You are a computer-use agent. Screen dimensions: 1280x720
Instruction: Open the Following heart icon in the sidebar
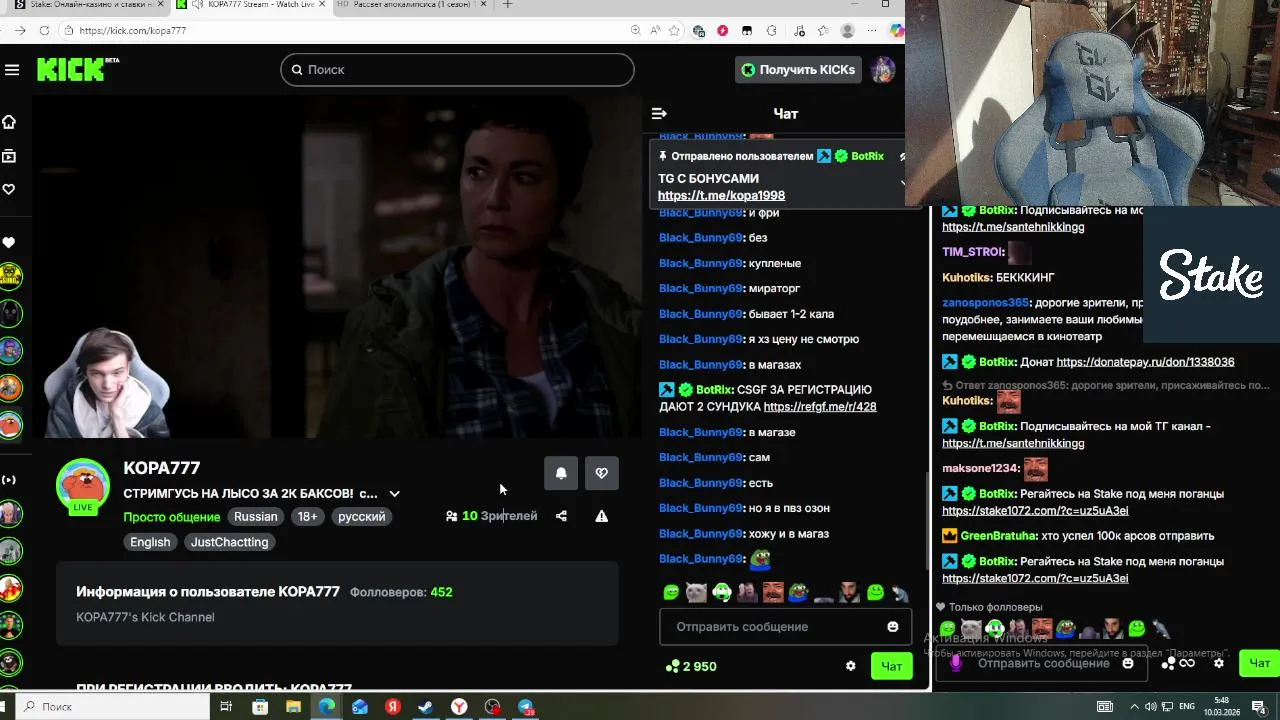pyautogui.click(x=9, y=189)
